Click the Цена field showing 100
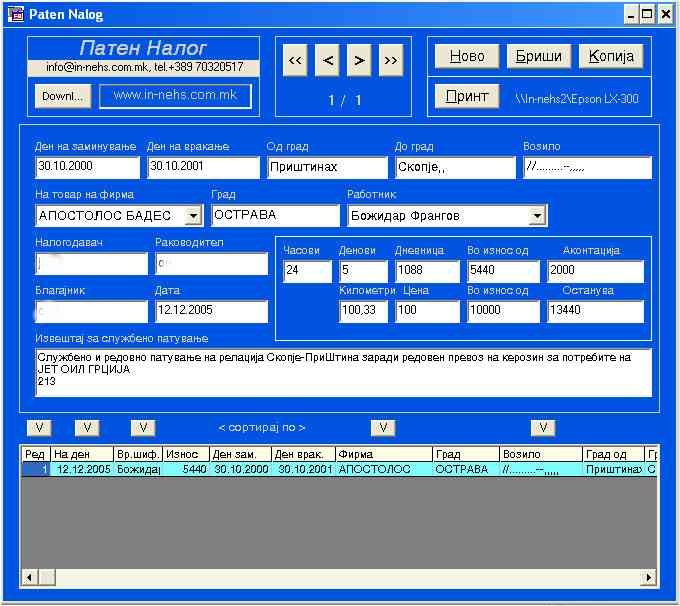Viewport: 680px width, 606px height. [427, 311]
